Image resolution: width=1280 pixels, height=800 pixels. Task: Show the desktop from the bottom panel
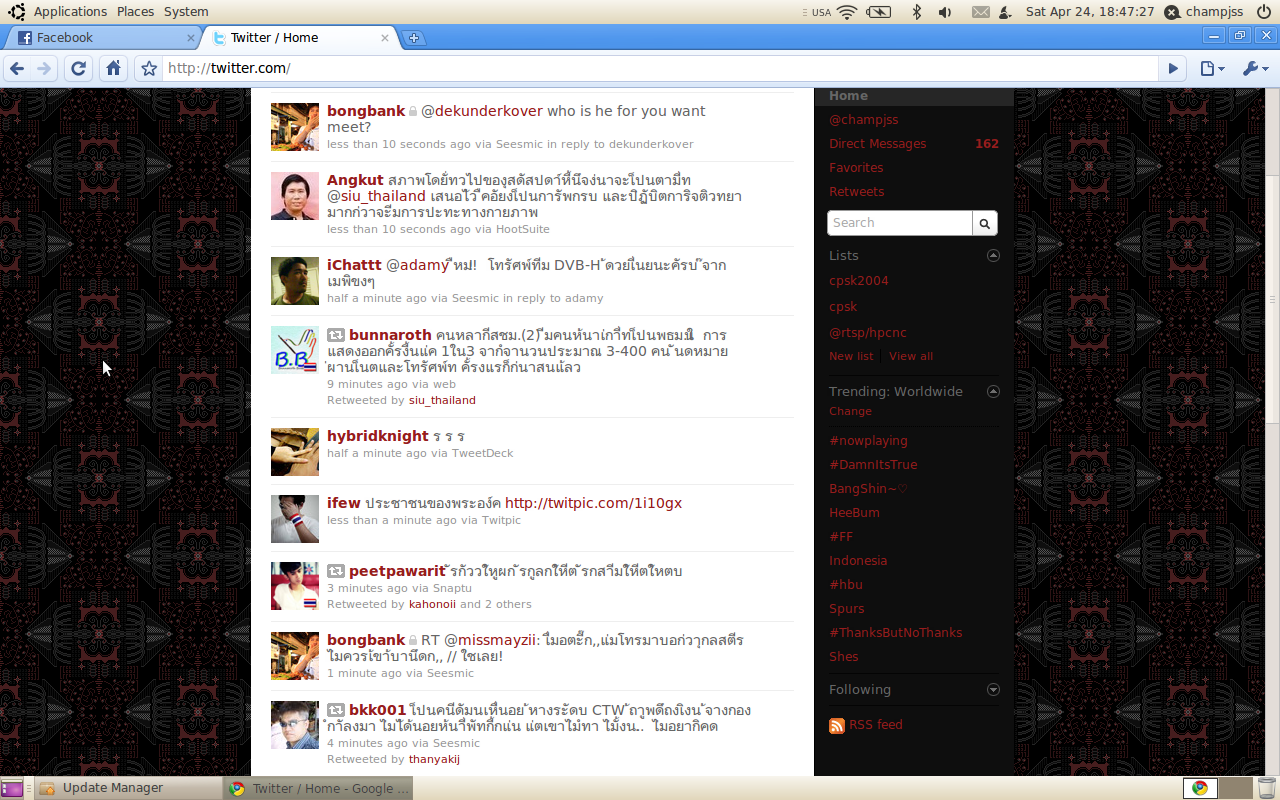12,788
